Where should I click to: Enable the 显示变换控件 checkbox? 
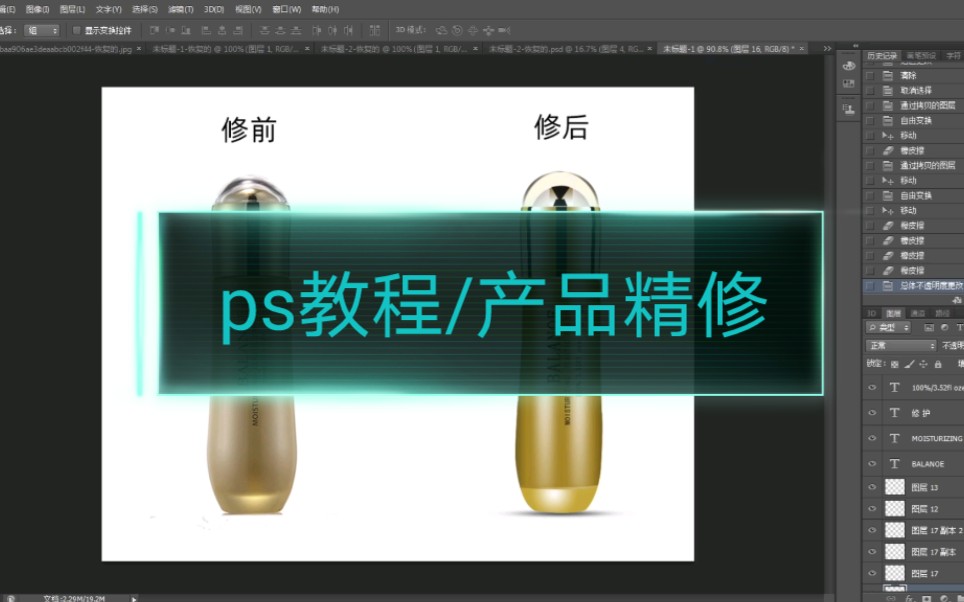tap(76, 31)
